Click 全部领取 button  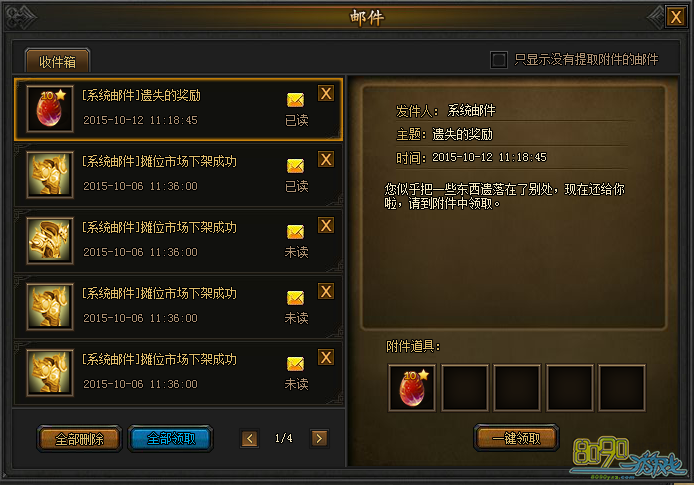pyautogui.click(x=171, y=439)
